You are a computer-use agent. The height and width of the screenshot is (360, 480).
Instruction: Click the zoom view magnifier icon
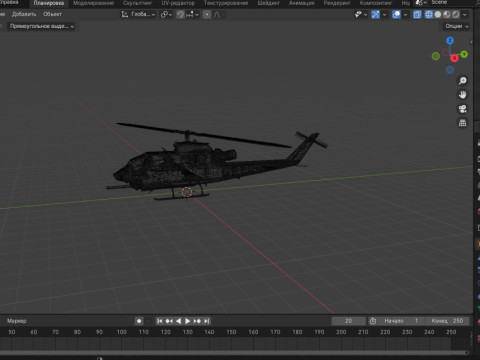462,81
